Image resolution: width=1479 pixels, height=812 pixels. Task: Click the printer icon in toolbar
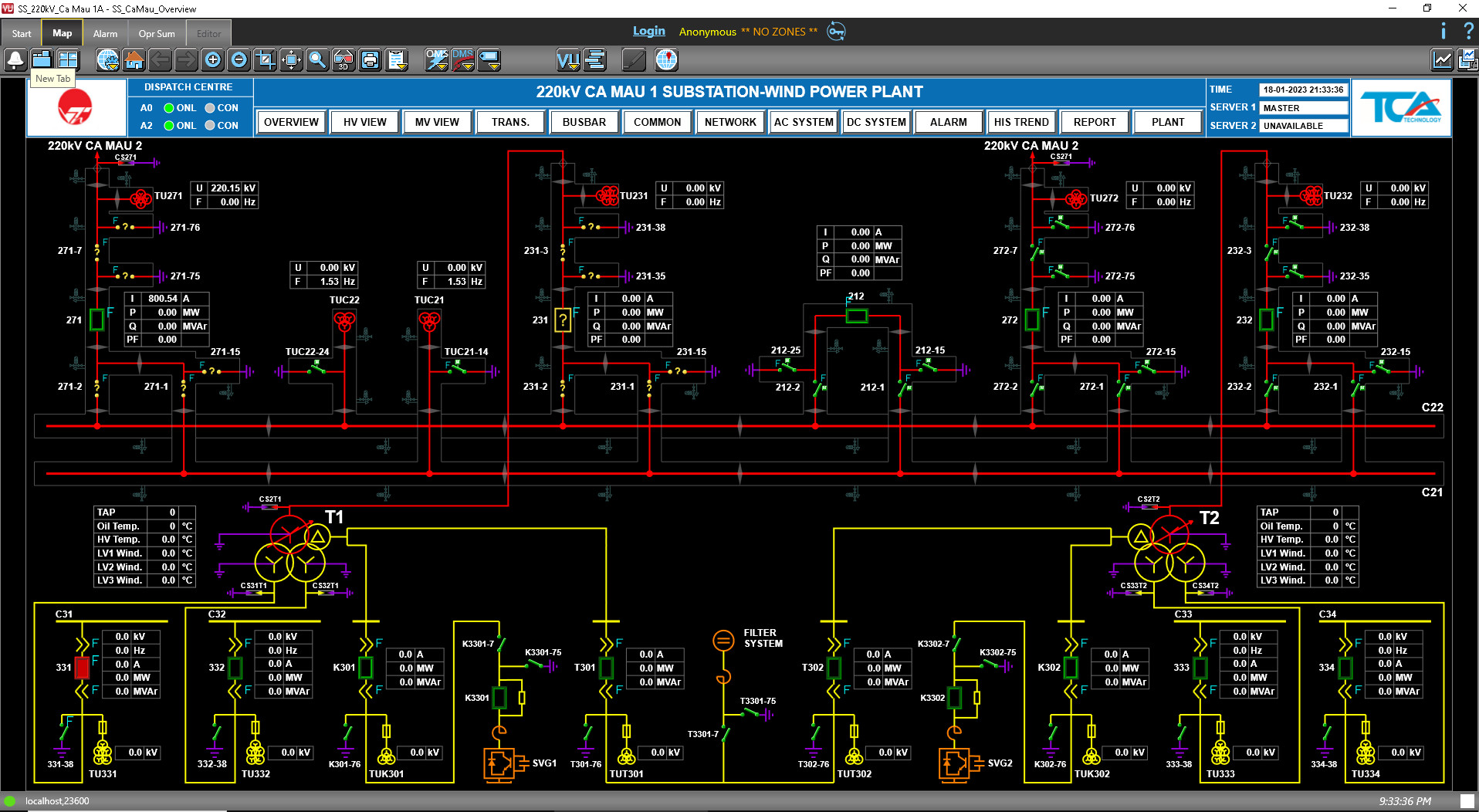coord(370,59)
